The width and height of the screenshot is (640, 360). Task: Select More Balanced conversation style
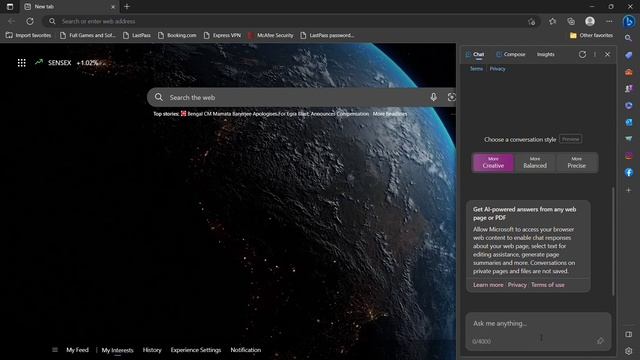[535, 162]
